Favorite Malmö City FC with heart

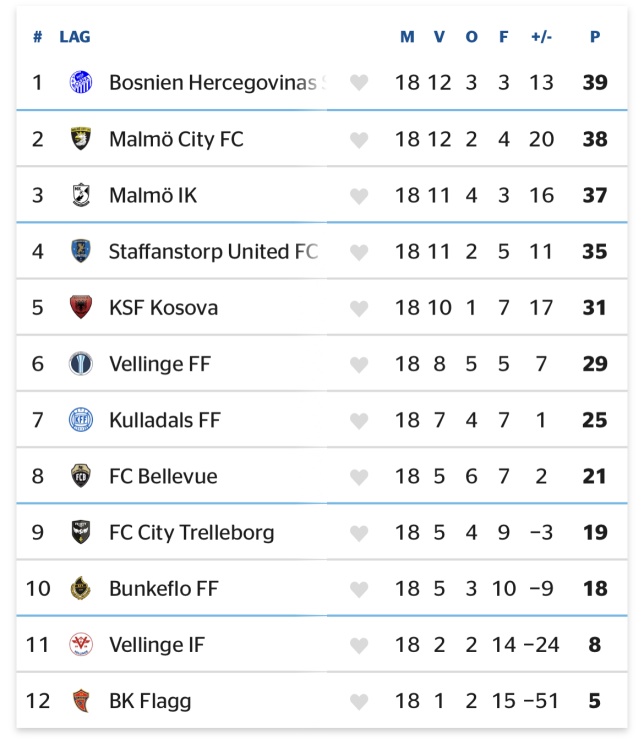tap(359, 140)
